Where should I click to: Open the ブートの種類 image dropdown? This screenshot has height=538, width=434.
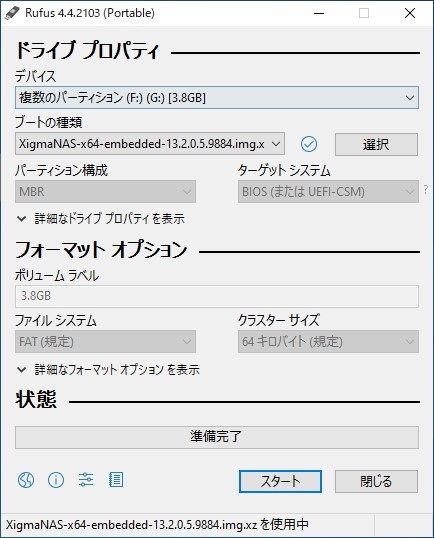[150, 144]
